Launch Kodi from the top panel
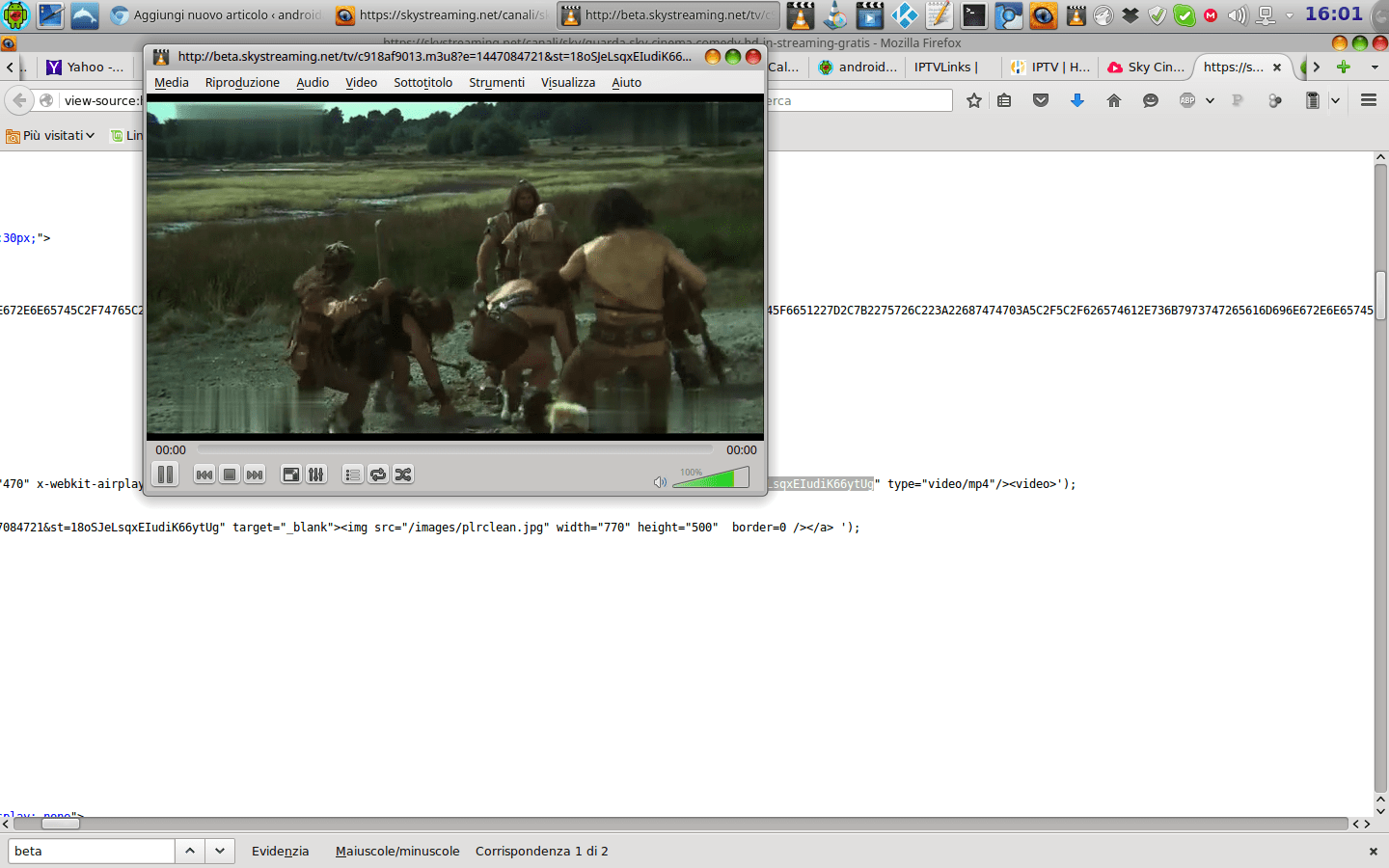The width and height of the screenshot is (1389, 868). point(905,15)
